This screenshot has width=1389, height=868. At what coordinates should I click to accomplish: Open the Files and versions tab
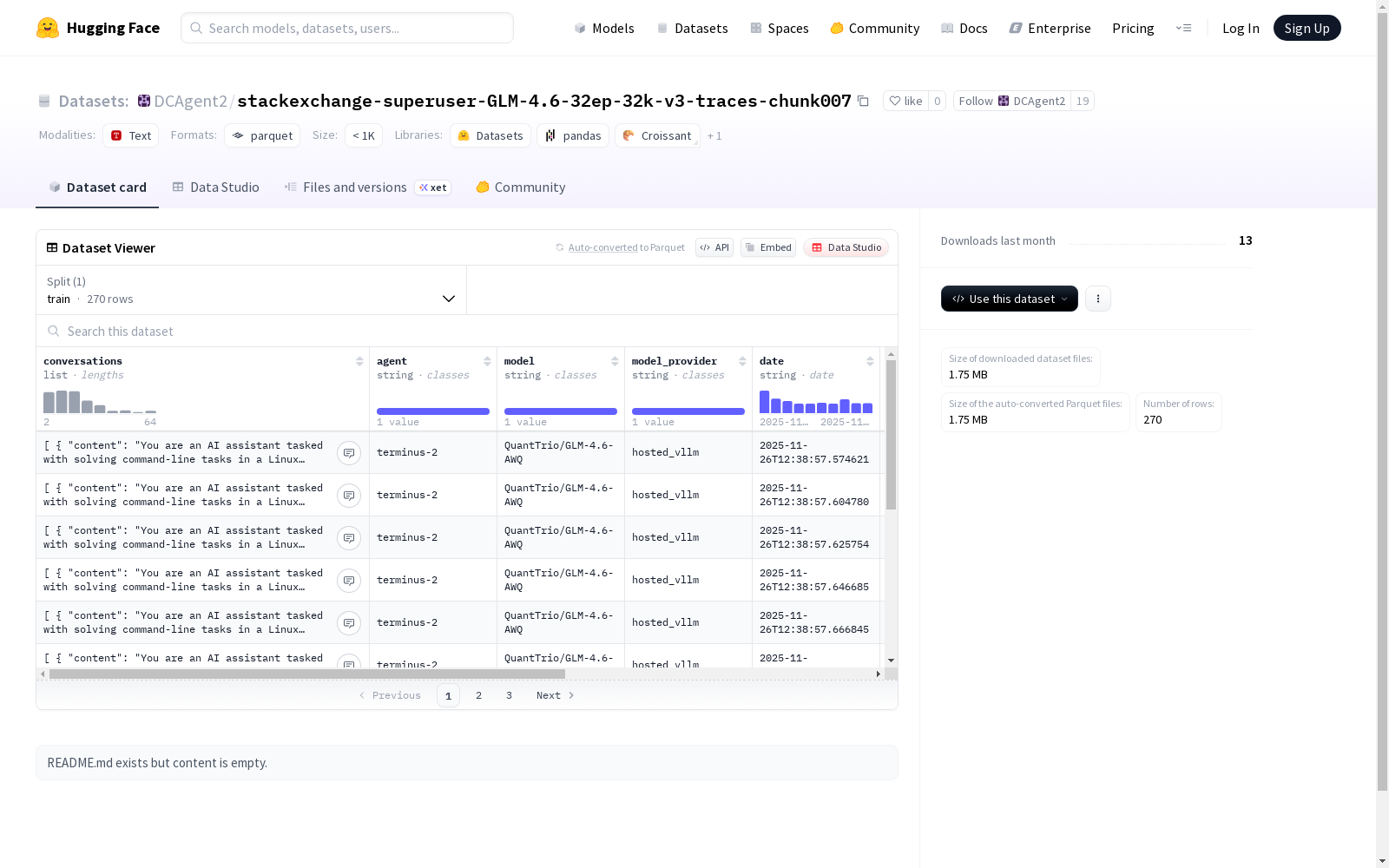368,187
